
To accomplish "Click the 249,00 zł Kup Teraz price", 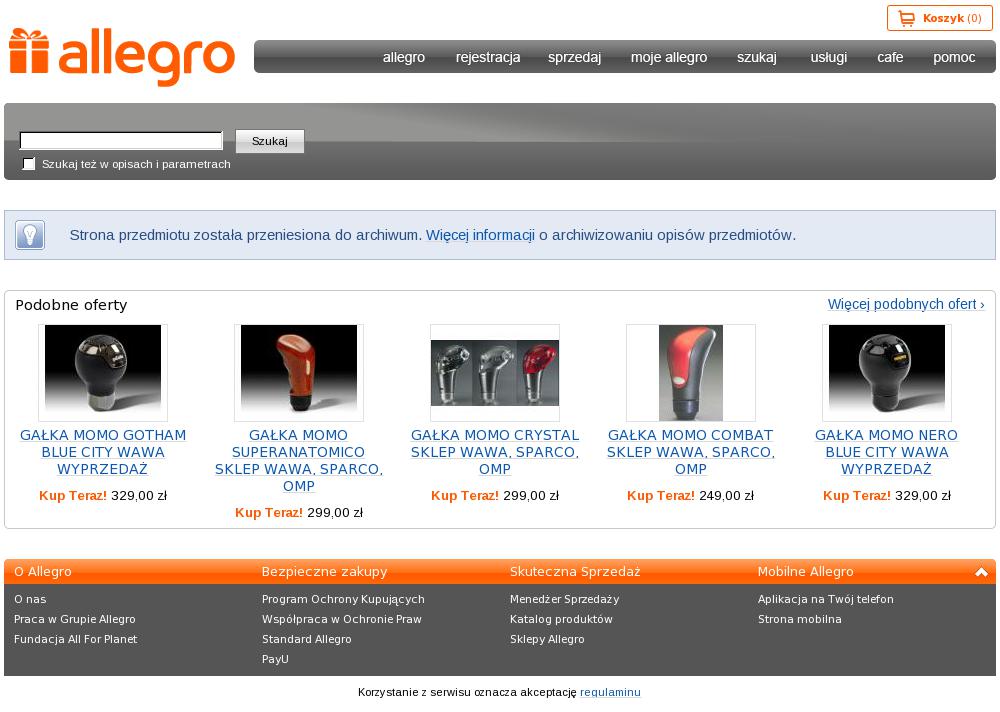I will (691, 496).
